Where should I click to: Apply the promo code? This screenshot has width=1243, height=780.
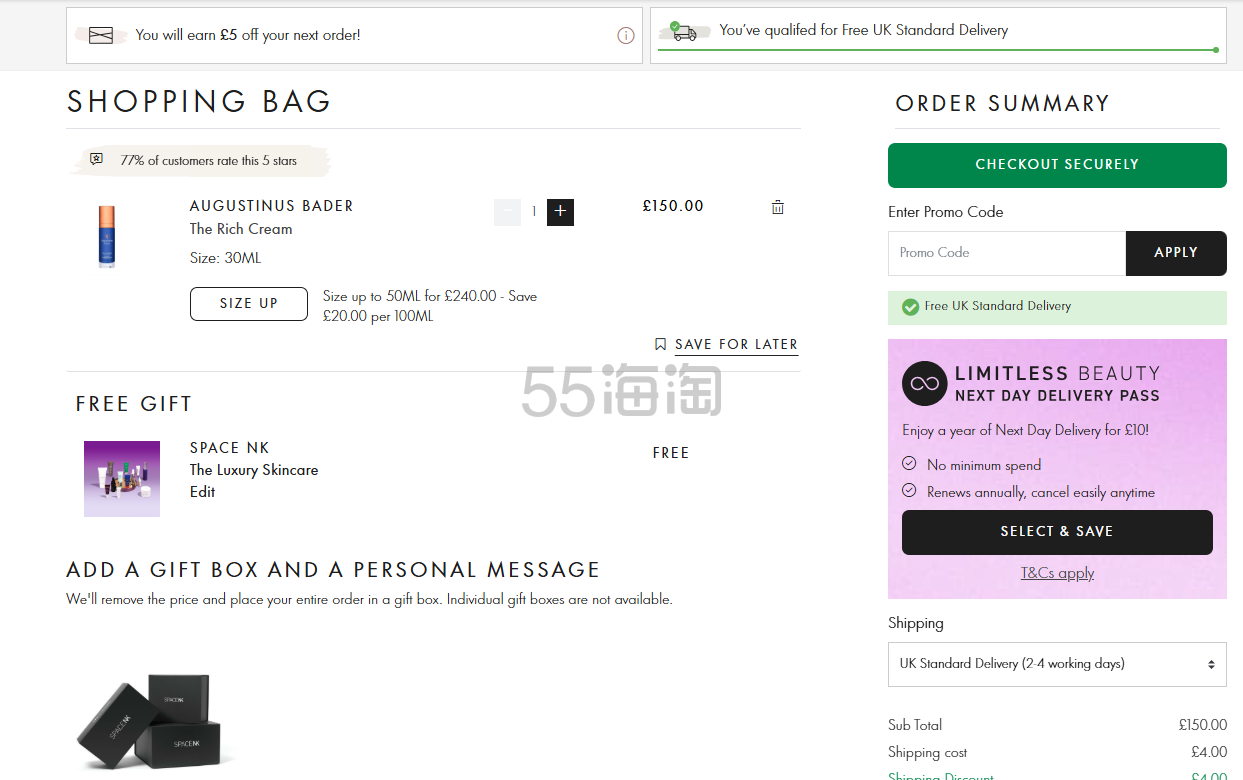tap(1176, 253)
